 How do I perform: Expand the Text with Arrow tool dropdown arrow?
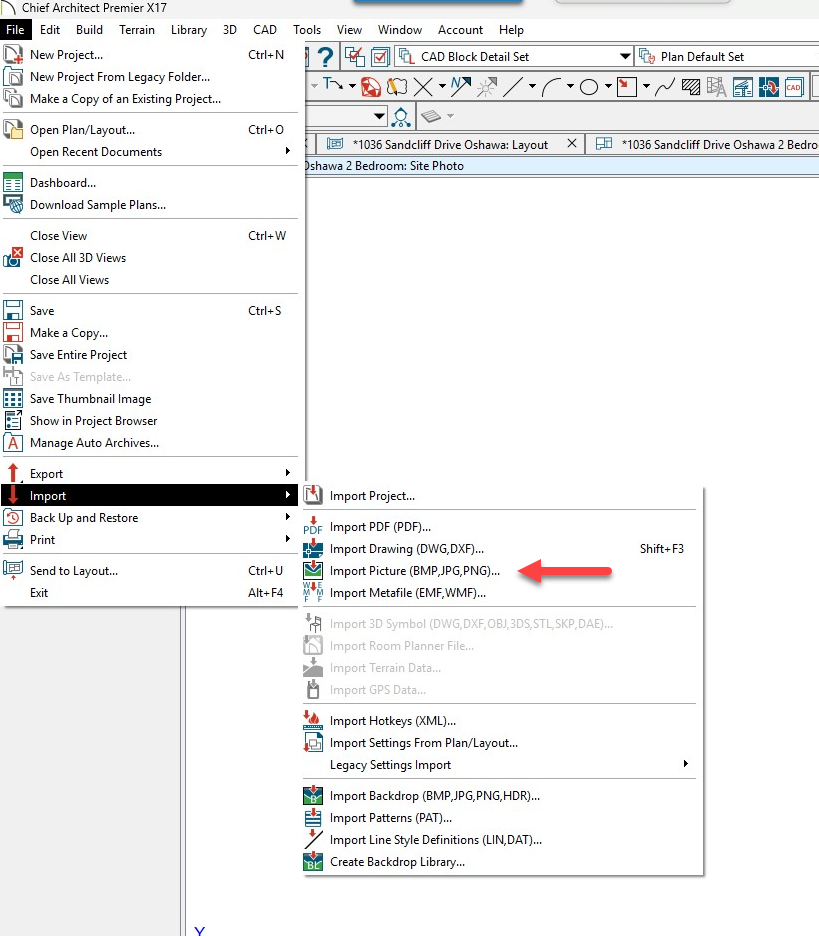(352, 87)
